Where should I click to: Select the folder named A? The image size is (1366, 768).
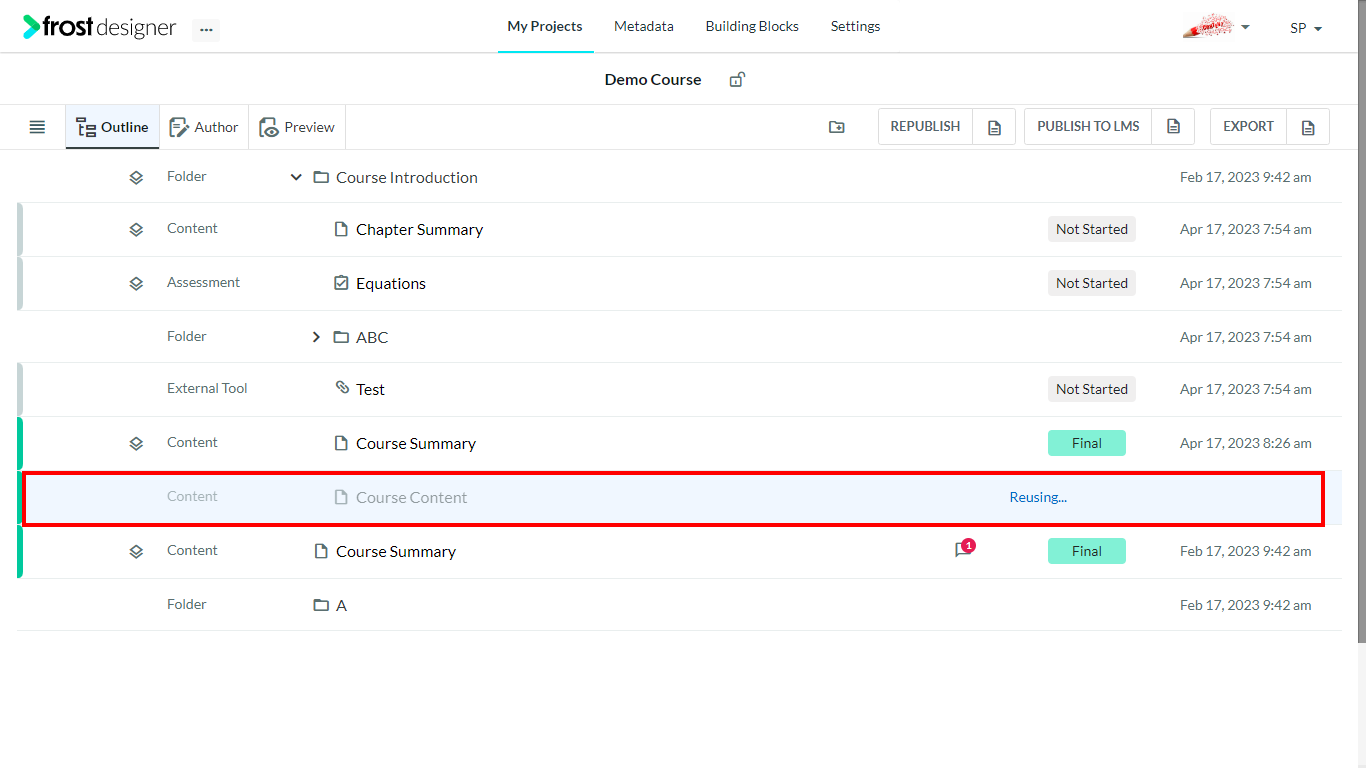point(341,605)
